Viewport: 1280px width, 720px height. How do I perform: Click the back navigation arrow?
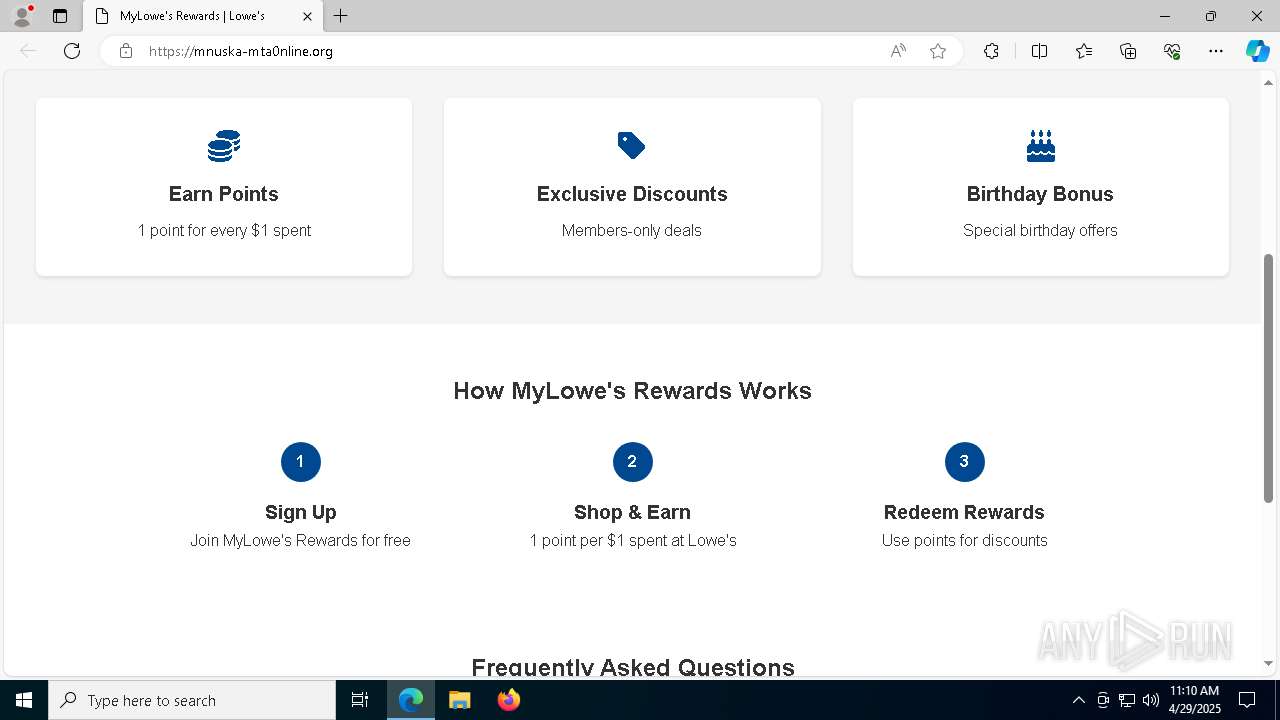click(x=28, y=51)
